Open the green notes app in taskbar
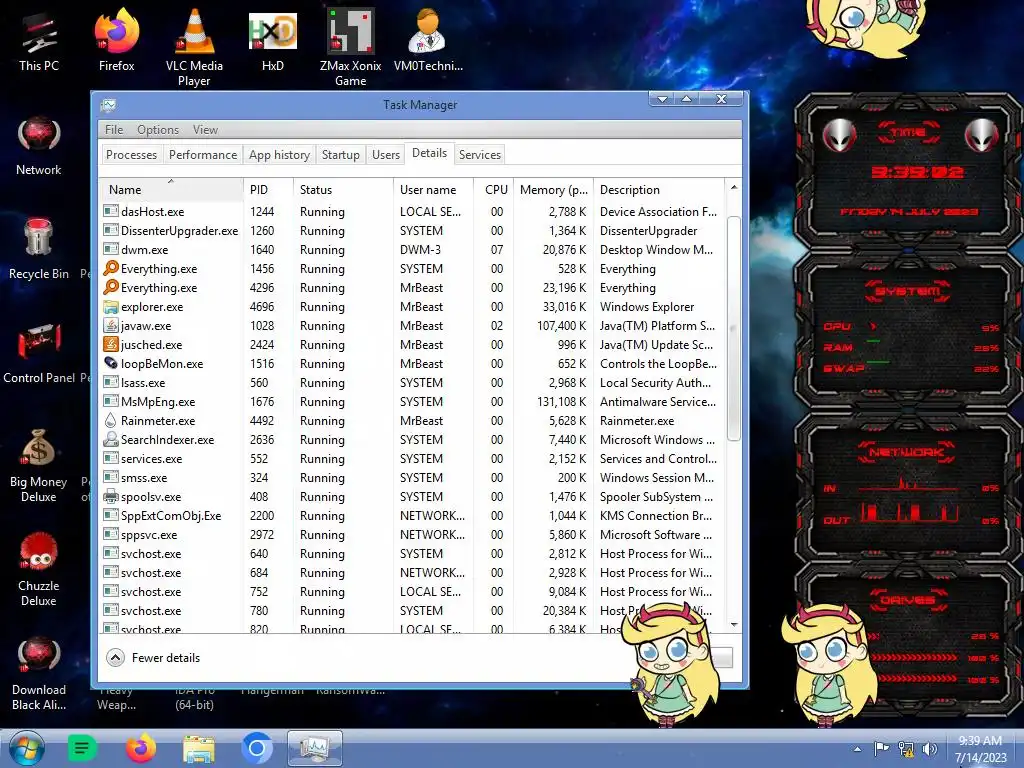 [x=82, y=748]
